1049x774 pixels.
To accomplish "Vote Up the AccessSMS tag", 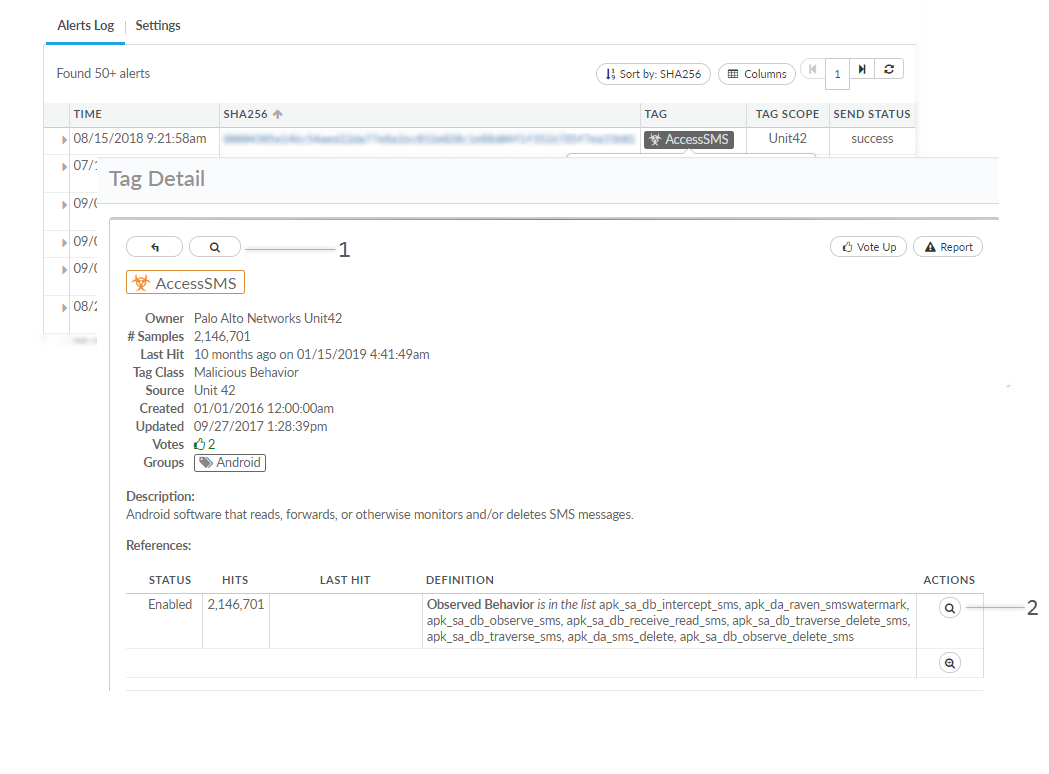I will (868, 247).
